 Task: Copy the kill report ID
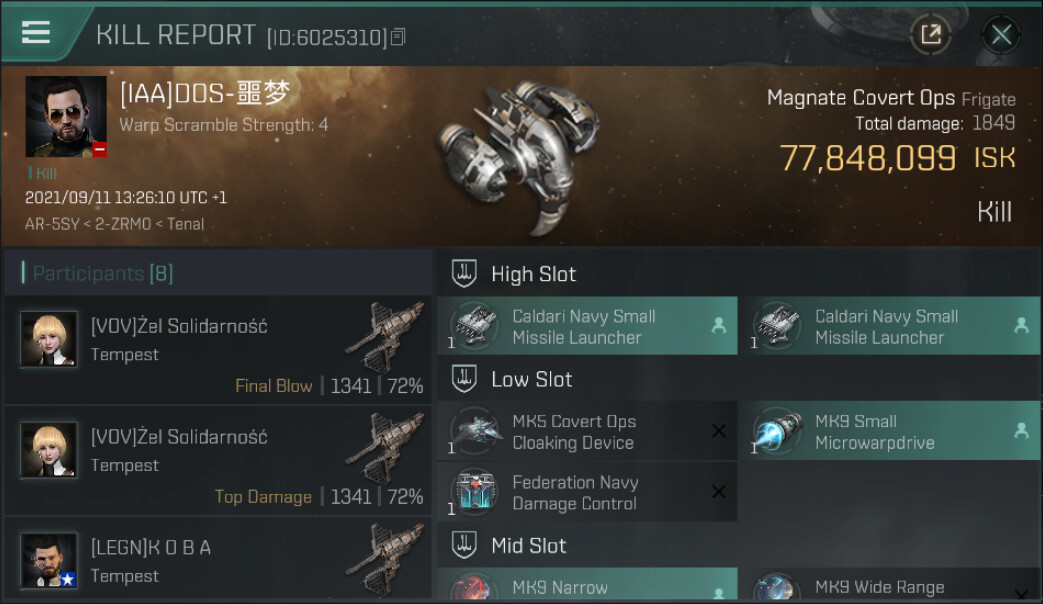tap(399, 38)
